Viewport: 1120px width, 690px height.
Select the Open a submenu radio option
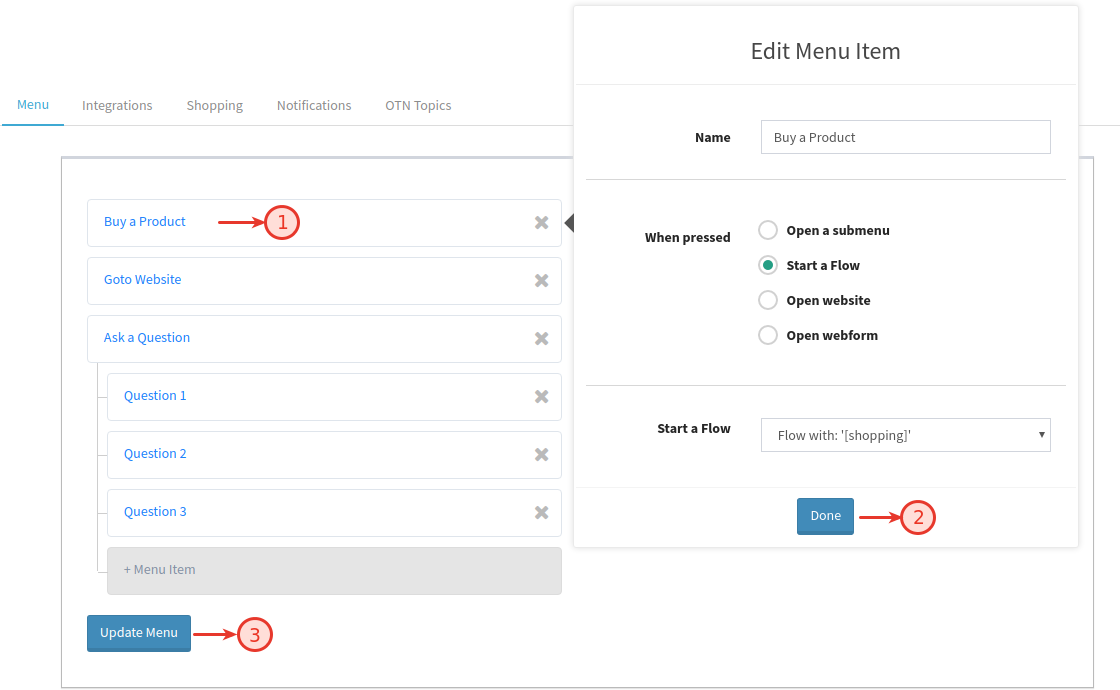768,230
